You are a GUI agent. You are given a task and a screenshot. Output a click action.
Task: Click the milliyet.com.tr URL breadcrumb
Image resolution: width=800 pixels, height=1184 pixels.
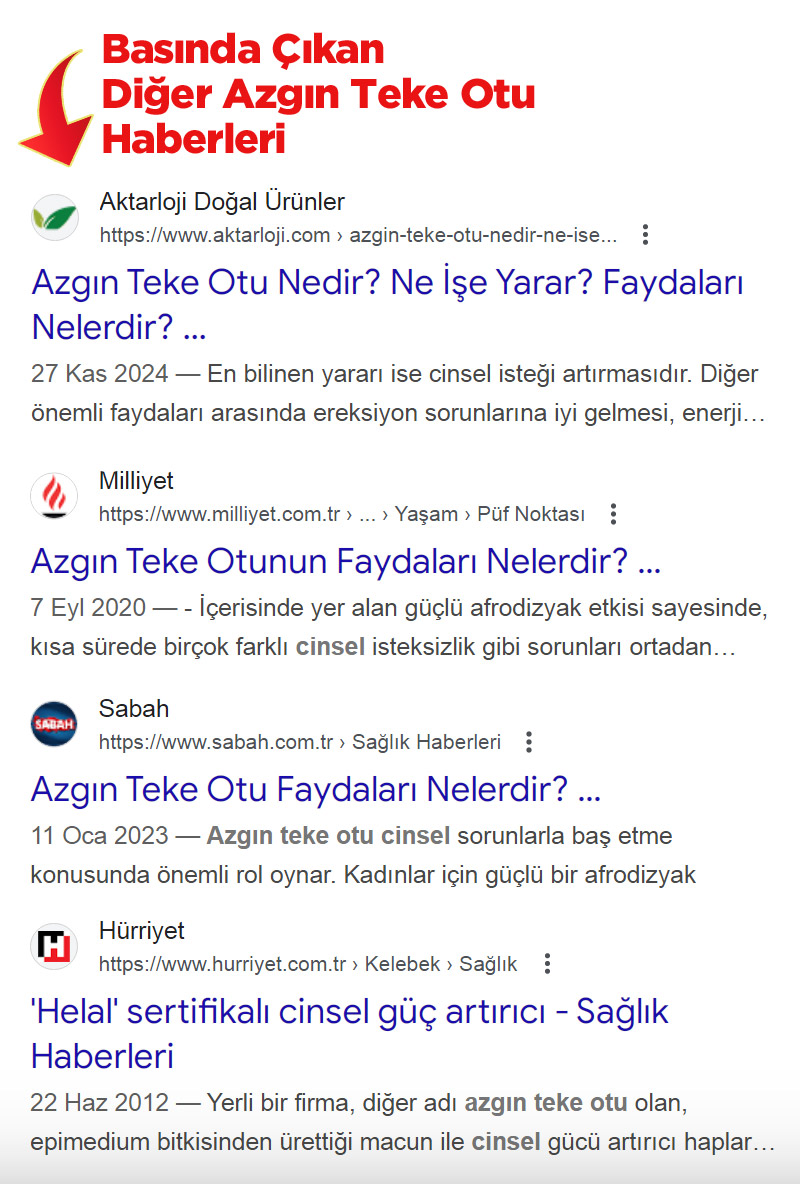click(341, 515)
